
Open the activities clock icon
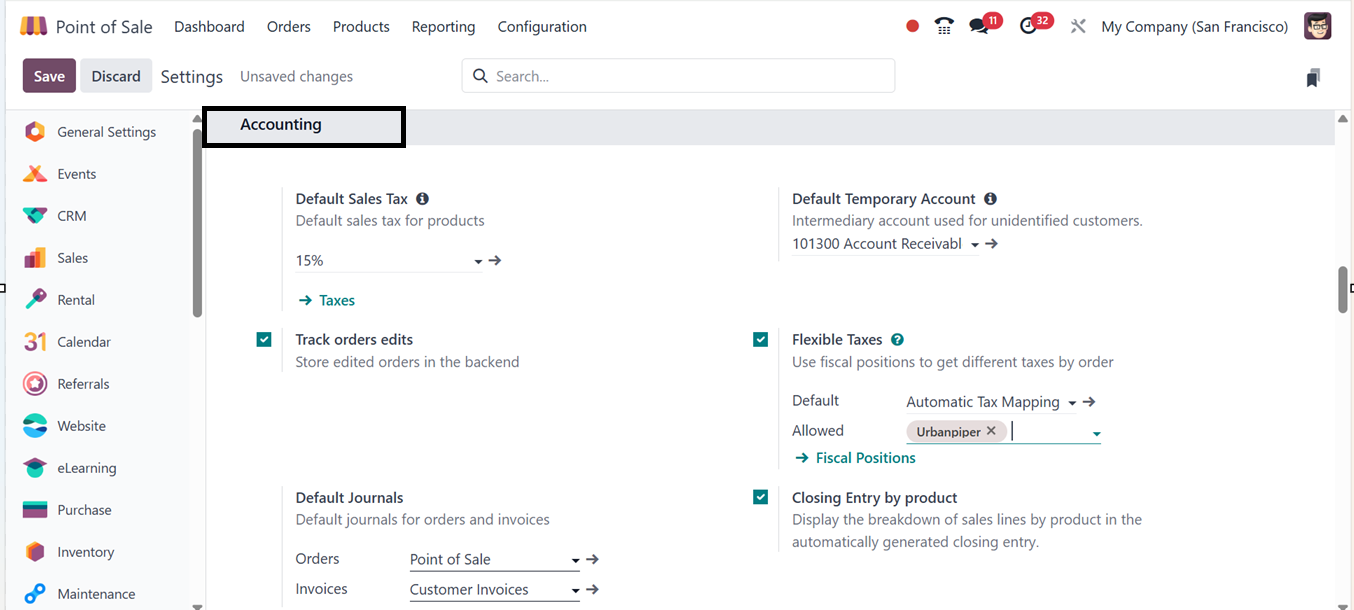[1028, 27]
